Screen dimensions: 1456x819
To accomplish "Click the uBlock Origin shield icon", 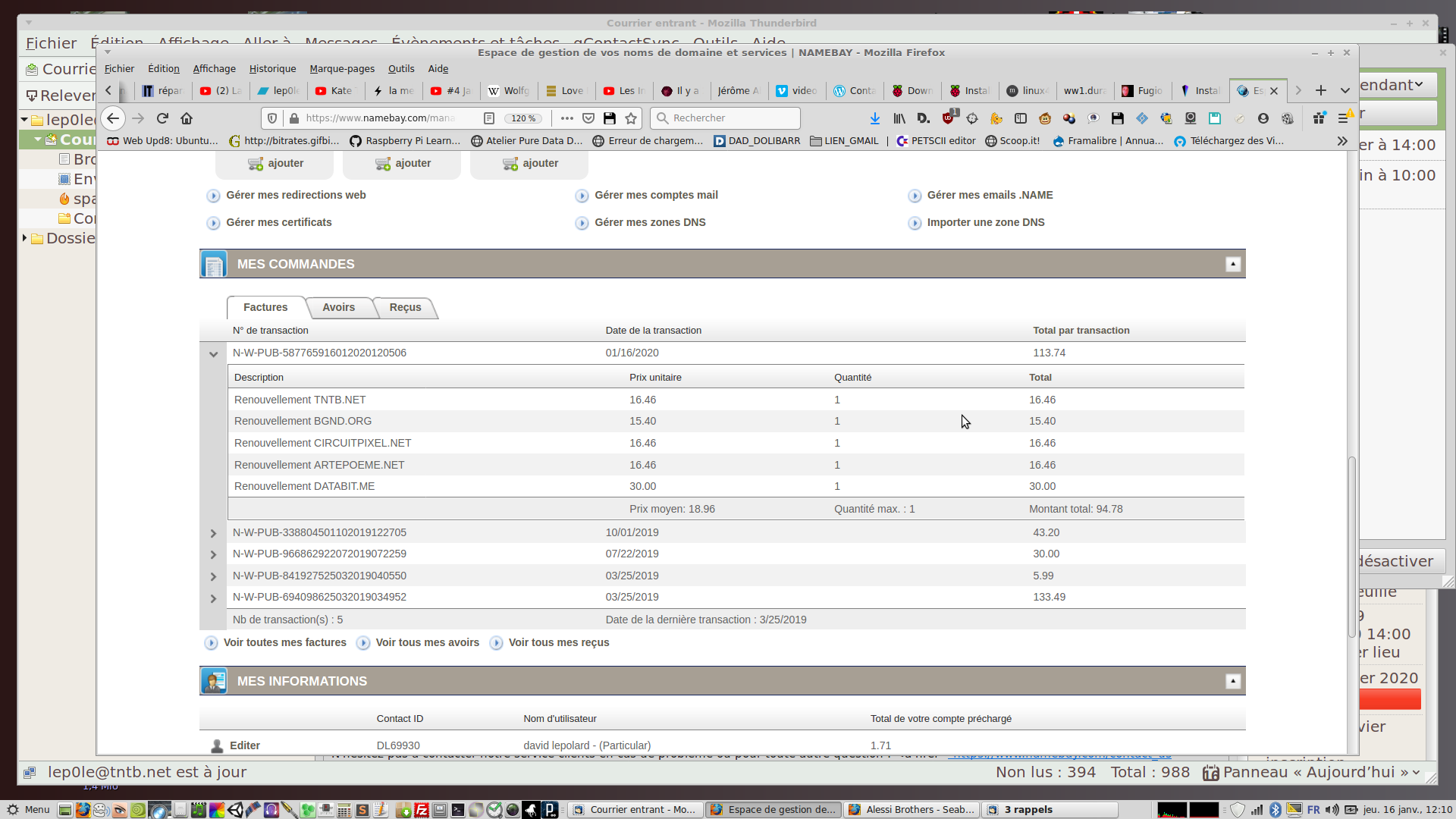I will (948, 118).
